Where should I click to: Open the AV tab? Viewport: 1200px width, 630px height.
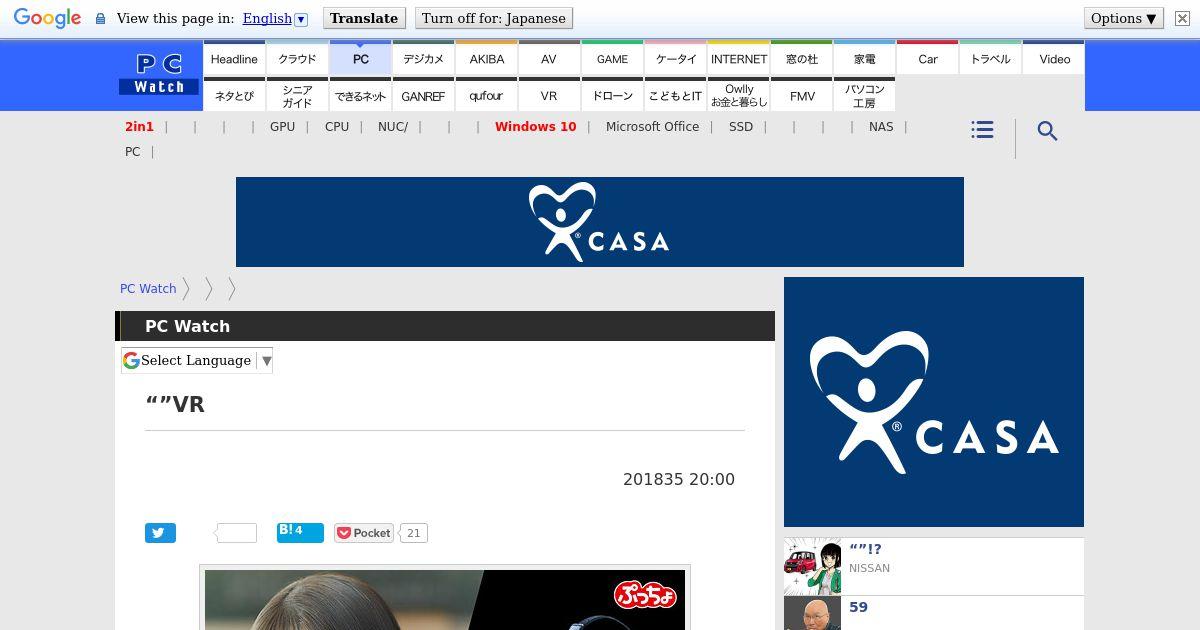click(x=549, y=59)
